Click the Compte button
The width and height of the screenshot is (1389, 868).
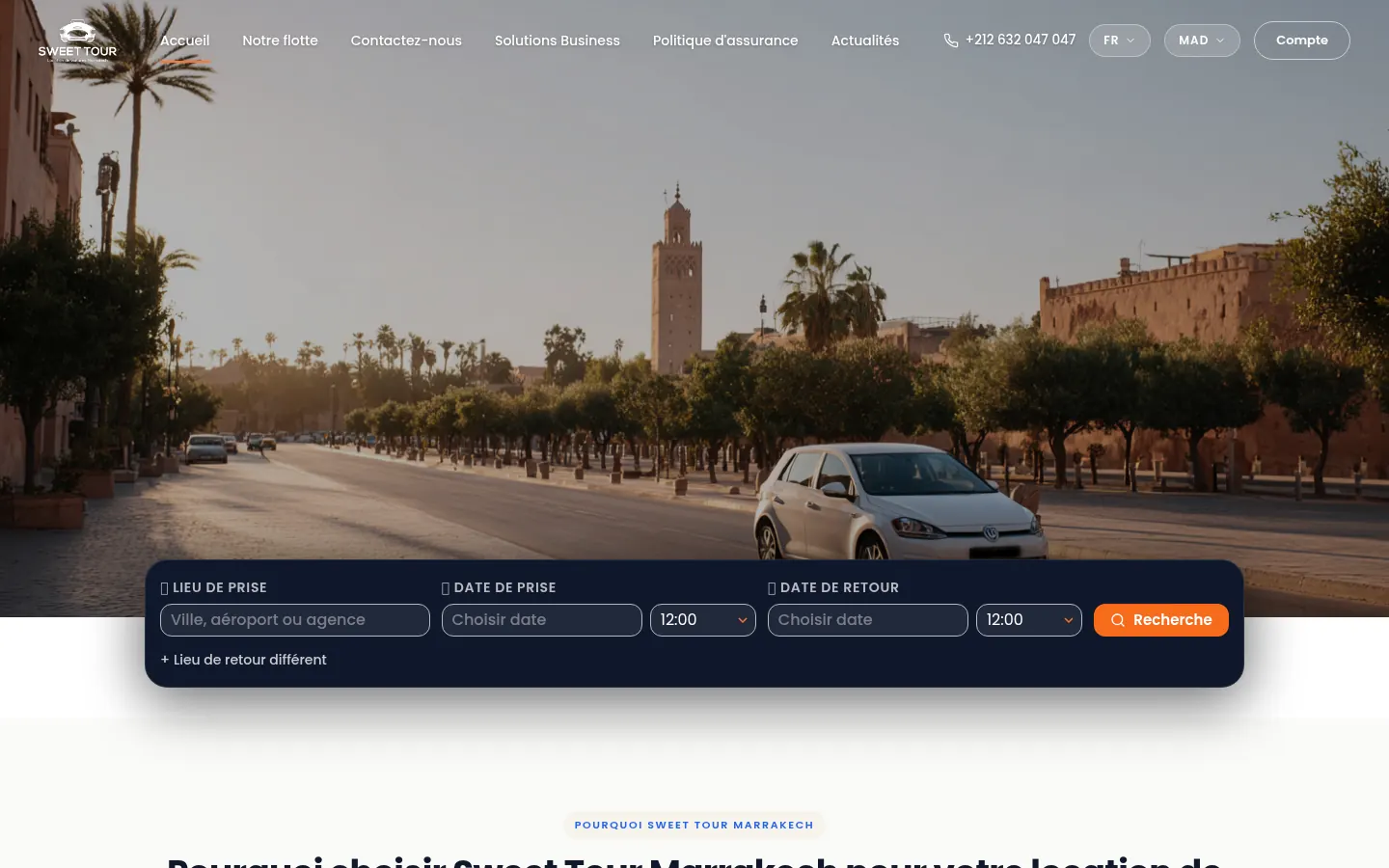1302,41
